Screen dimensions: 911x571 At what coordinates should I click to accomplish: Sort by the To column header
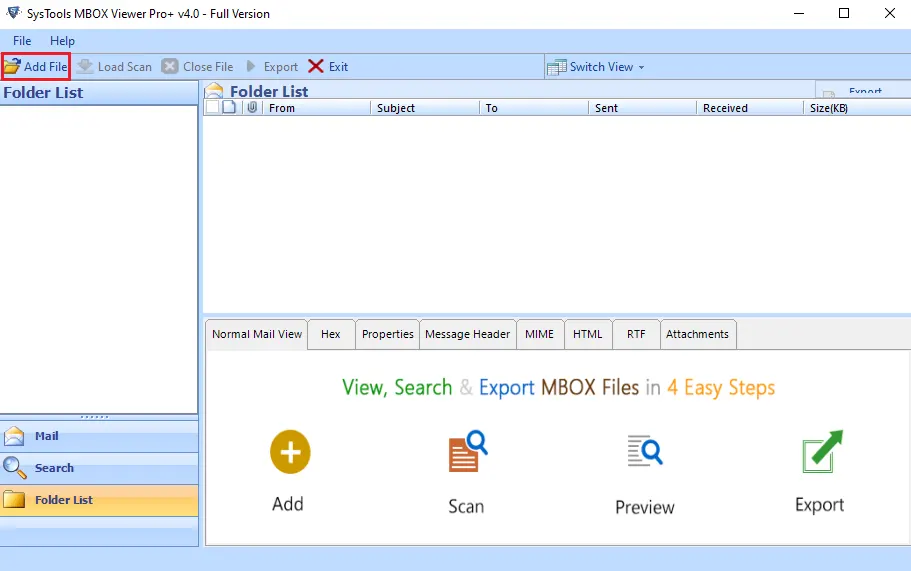click(x=533, y=108)
